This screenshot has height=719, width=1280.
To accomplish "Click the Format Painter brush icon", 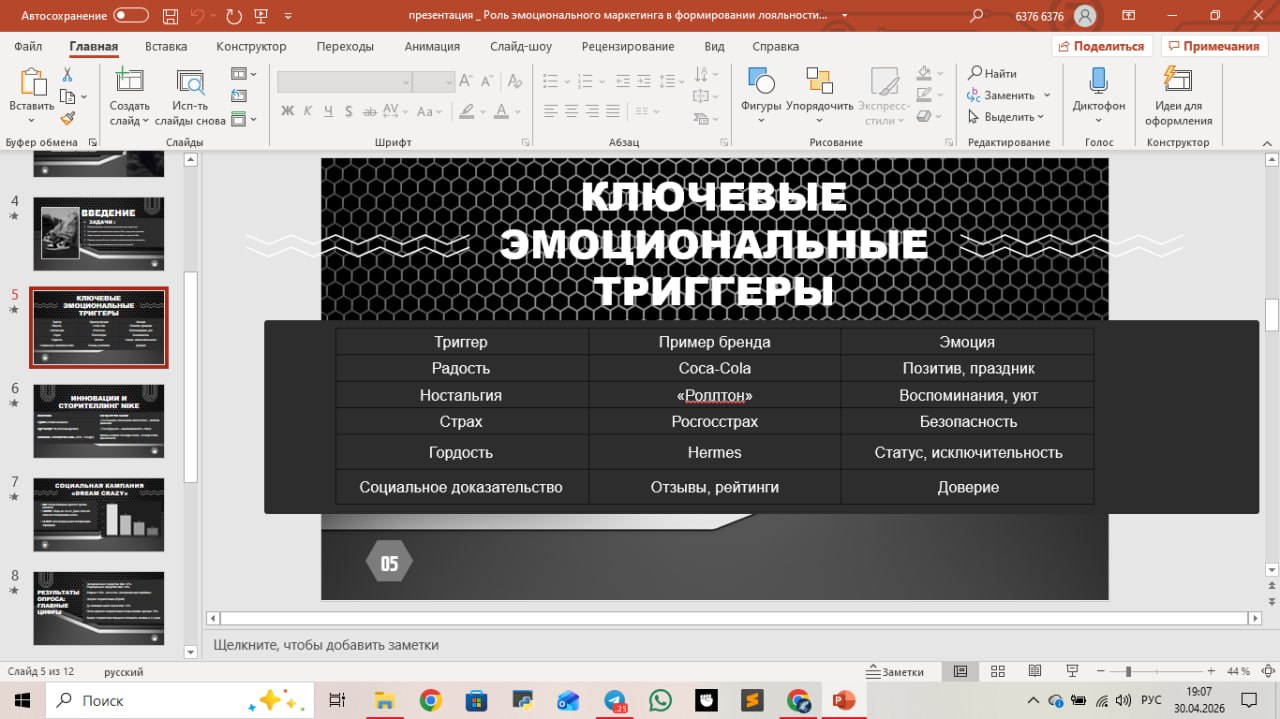I will coord(67,118).
